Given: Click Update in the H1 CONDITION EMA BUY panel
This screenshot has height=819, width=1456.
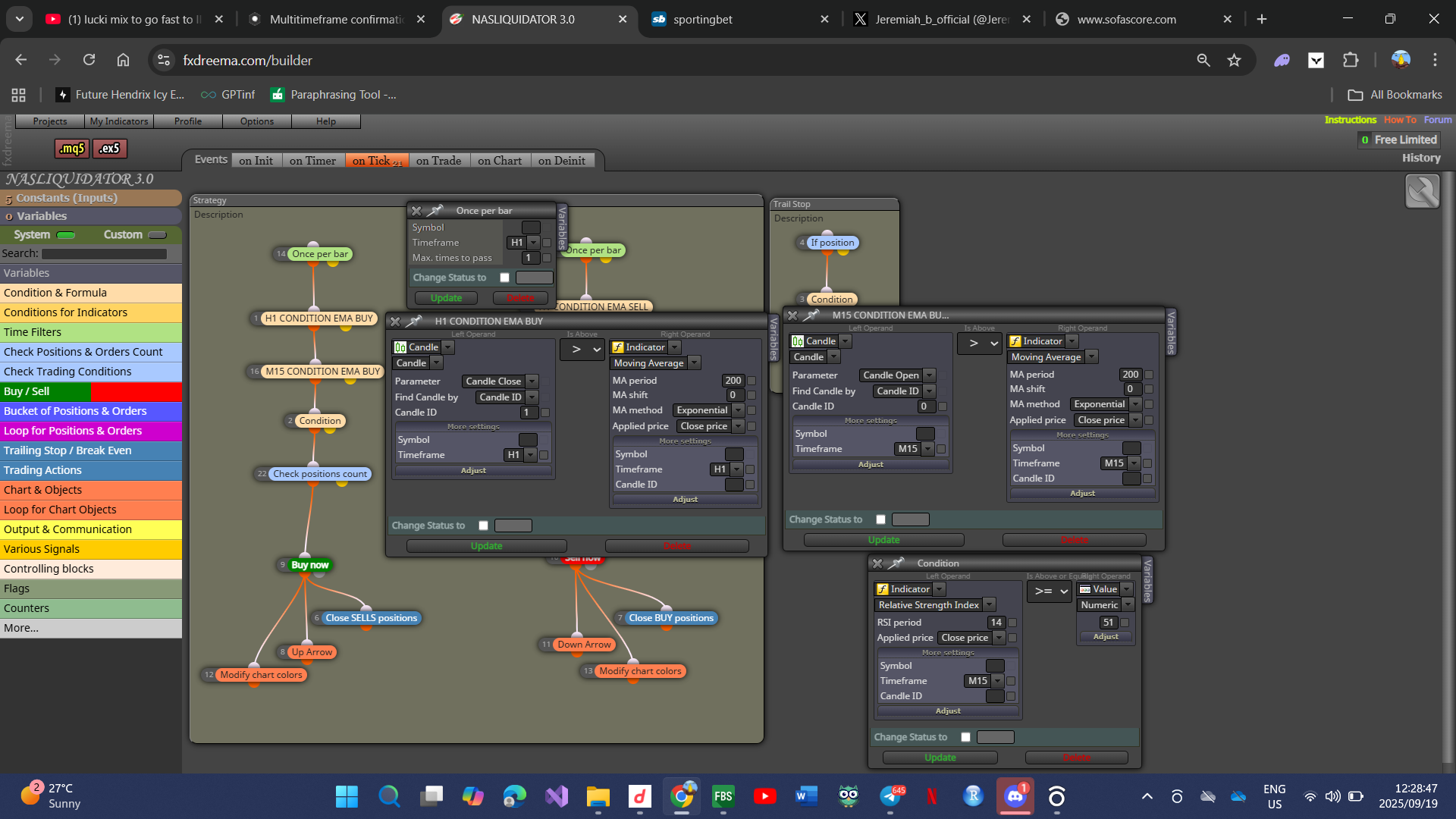Looking at the screenshot, I should 486,546.
